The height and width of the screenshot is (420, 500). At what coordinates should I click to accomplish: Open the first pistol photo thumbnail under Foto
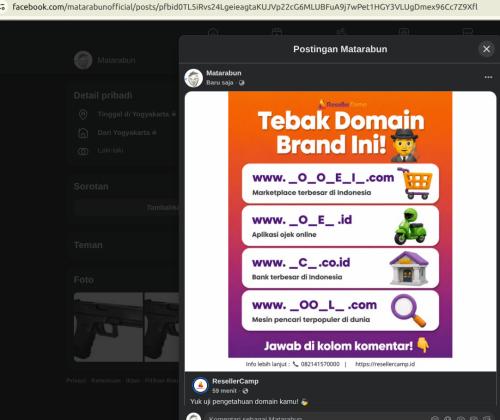click(108, 327)
